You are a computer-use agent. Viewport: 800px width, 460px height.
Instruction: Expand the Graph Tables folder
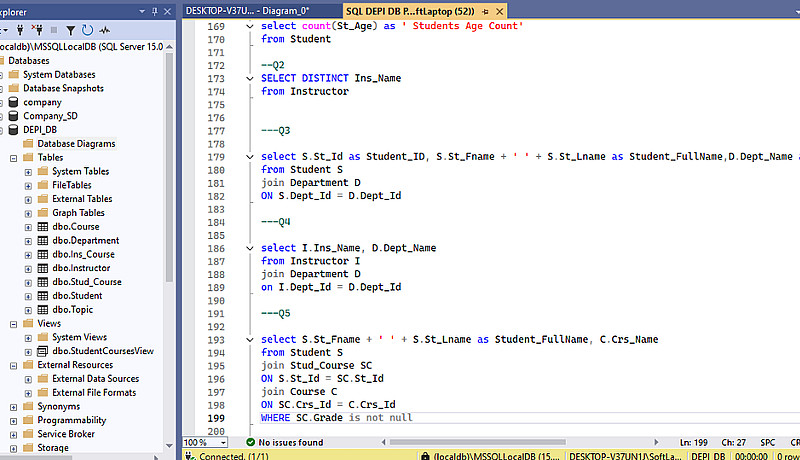point(28,213)
